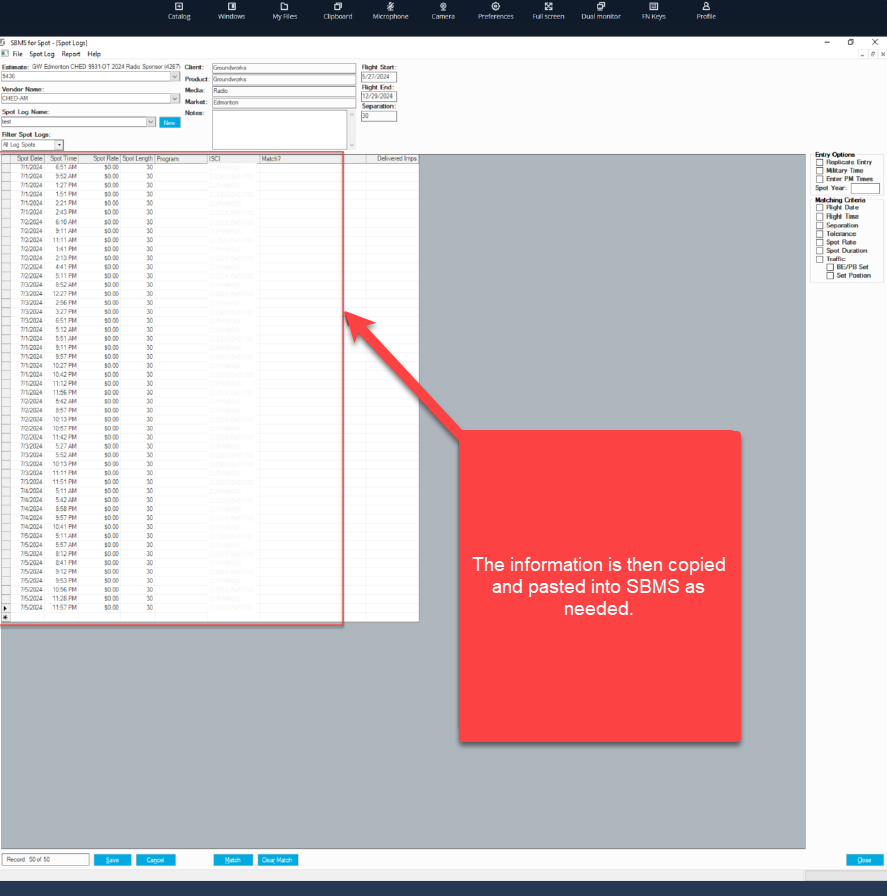This screenshot has width=887, height=896.
Task: Click the Separation value field
Action: pyautogui.click(x=379, y=116)
